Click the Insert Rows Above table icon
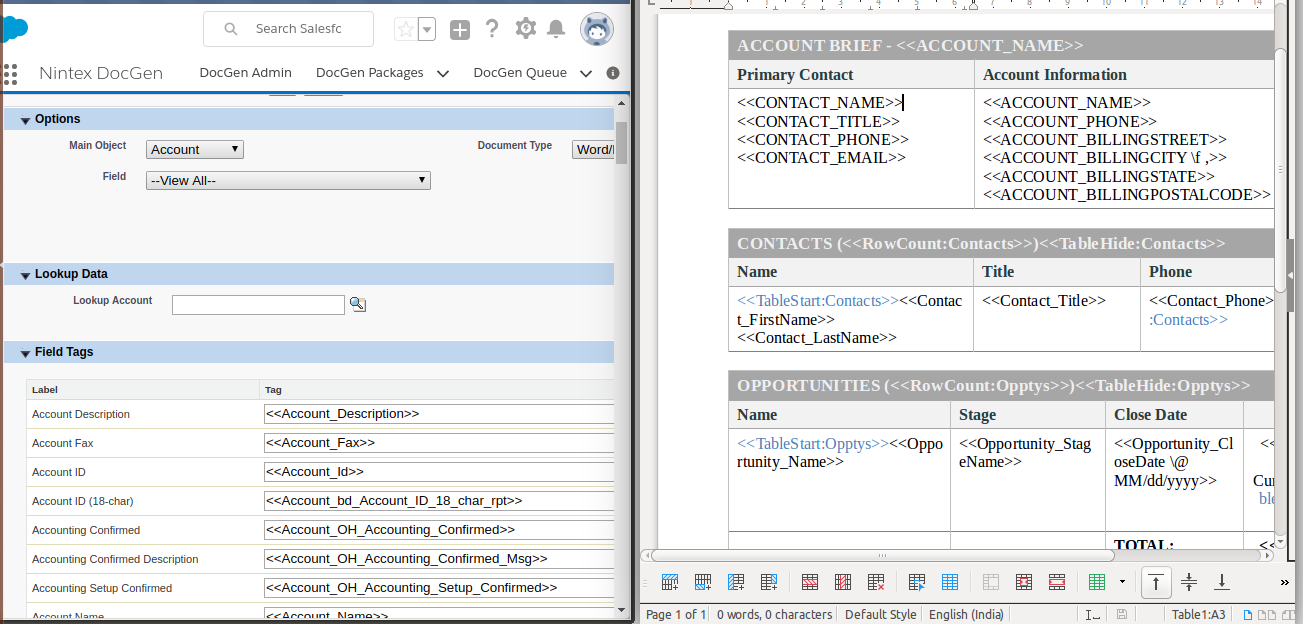The width and height of the screenshot is (1303, 624). tap(670, 581)
